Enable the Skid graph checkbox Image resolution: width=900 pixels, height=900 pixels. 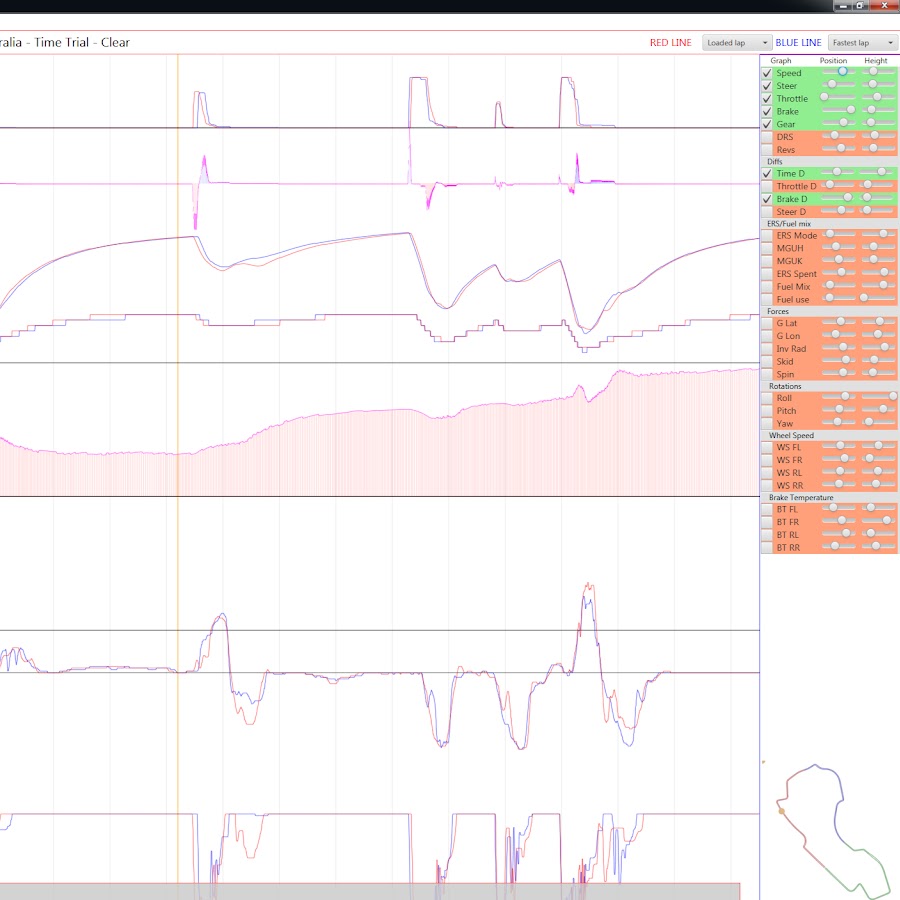pyautogui.click(x=767, y=362)
